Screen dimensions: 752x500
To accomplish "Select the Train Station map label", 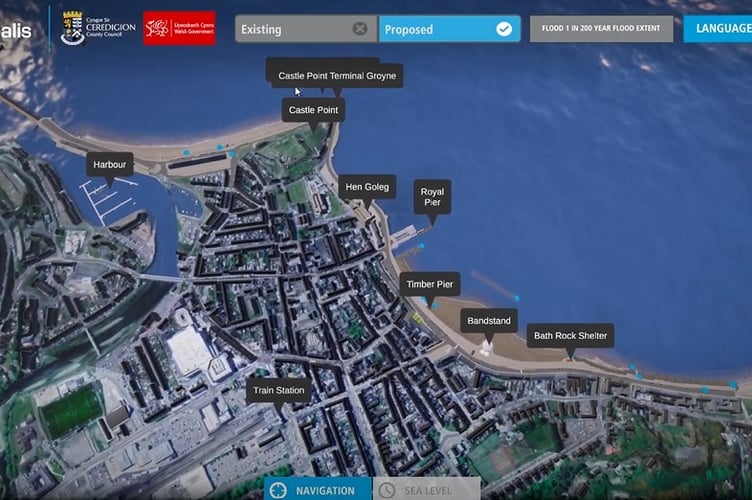I will (x=279, y=391).
